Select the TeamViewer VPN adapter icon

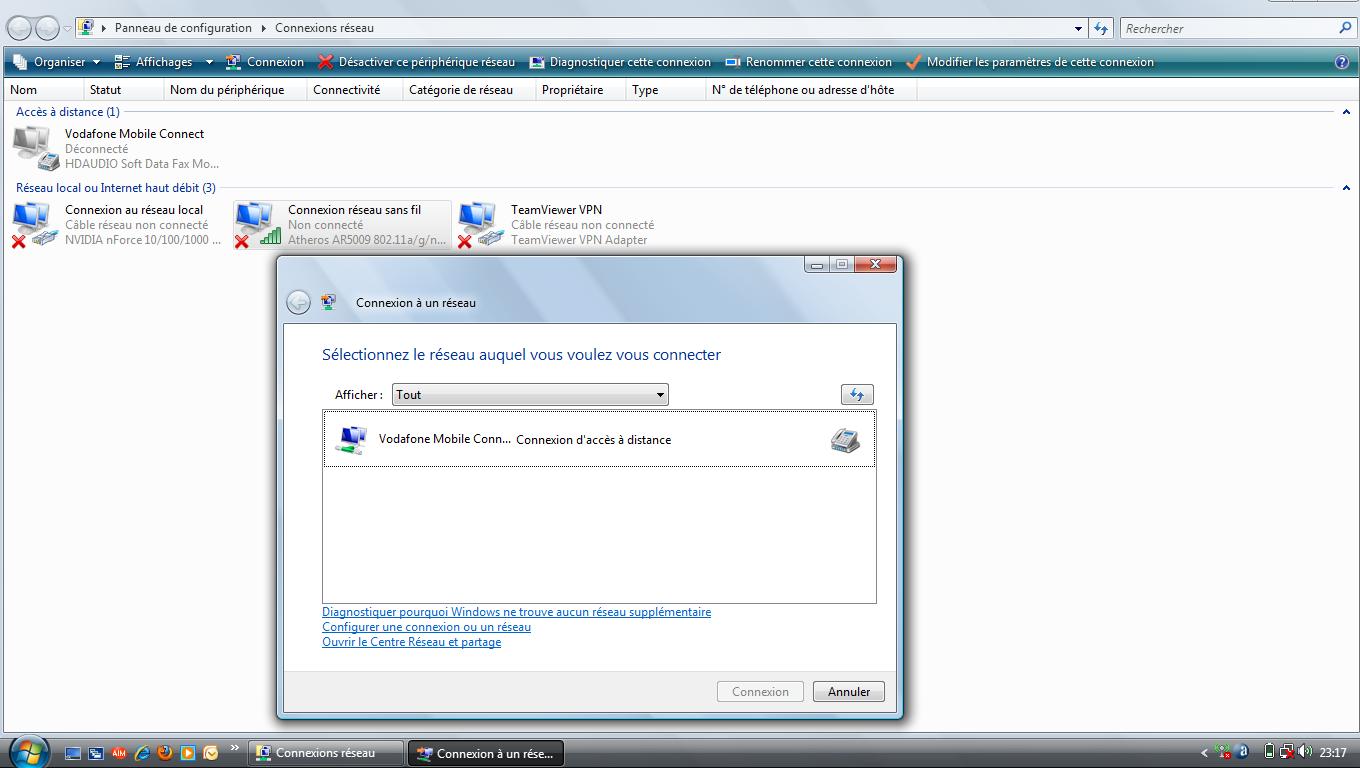(x=481, y=225)
